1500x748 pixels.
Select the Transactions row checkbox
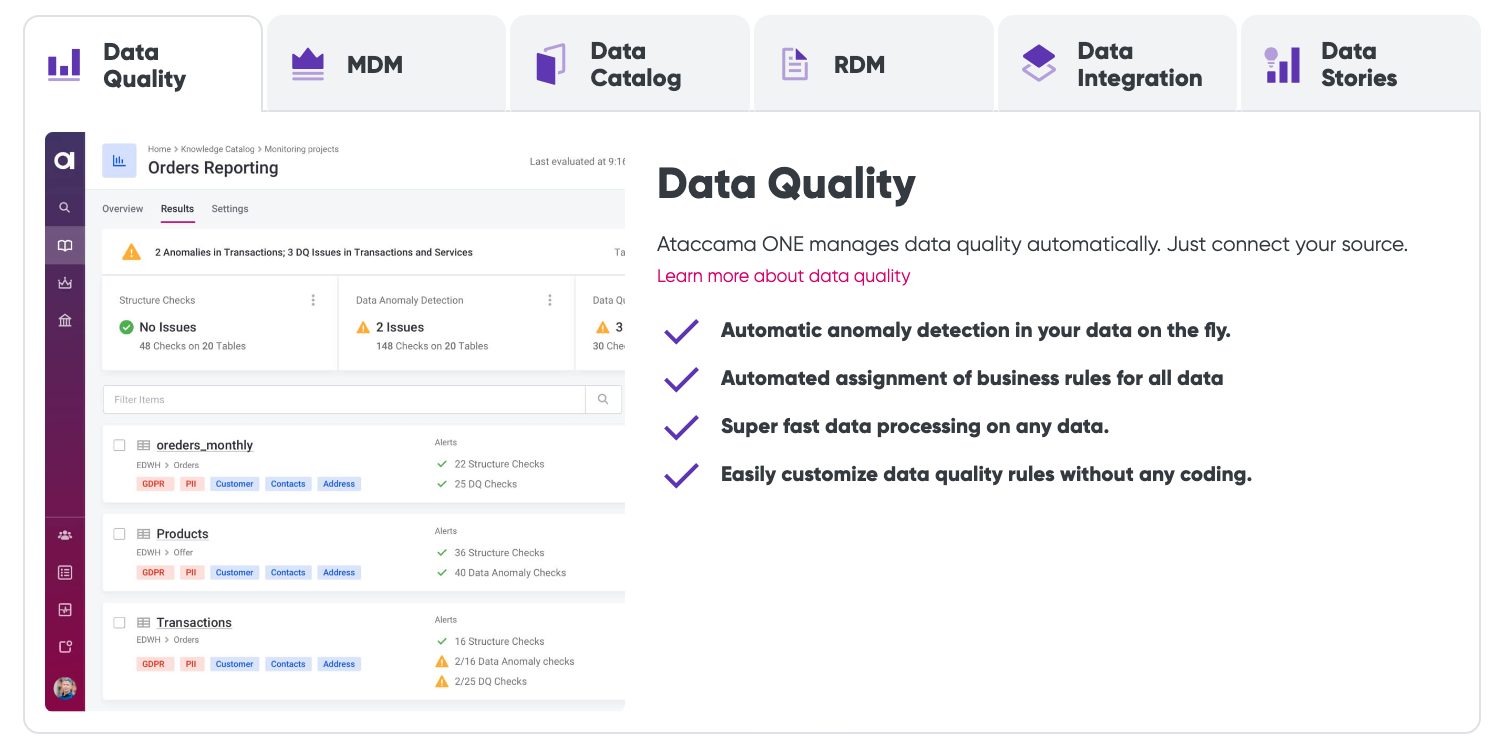tap(119, 622)
